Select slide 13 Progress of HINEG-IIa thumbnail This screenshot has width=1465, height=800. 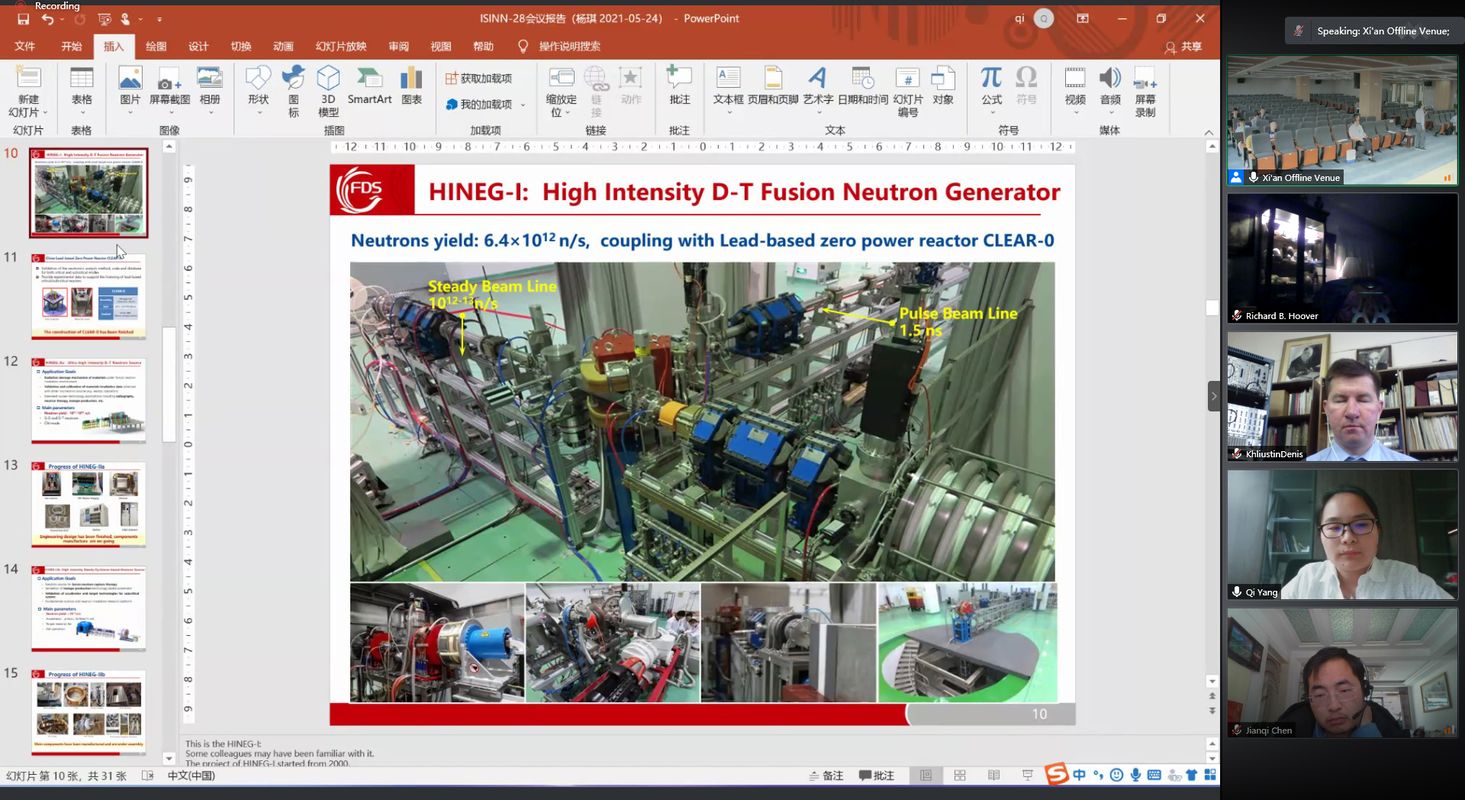pos(88,504)
